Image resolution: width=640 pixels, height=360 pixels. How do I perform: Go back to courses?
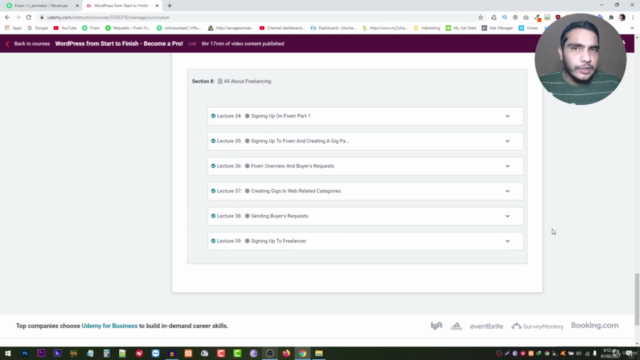pyautogui.click(x=32, y=44)
